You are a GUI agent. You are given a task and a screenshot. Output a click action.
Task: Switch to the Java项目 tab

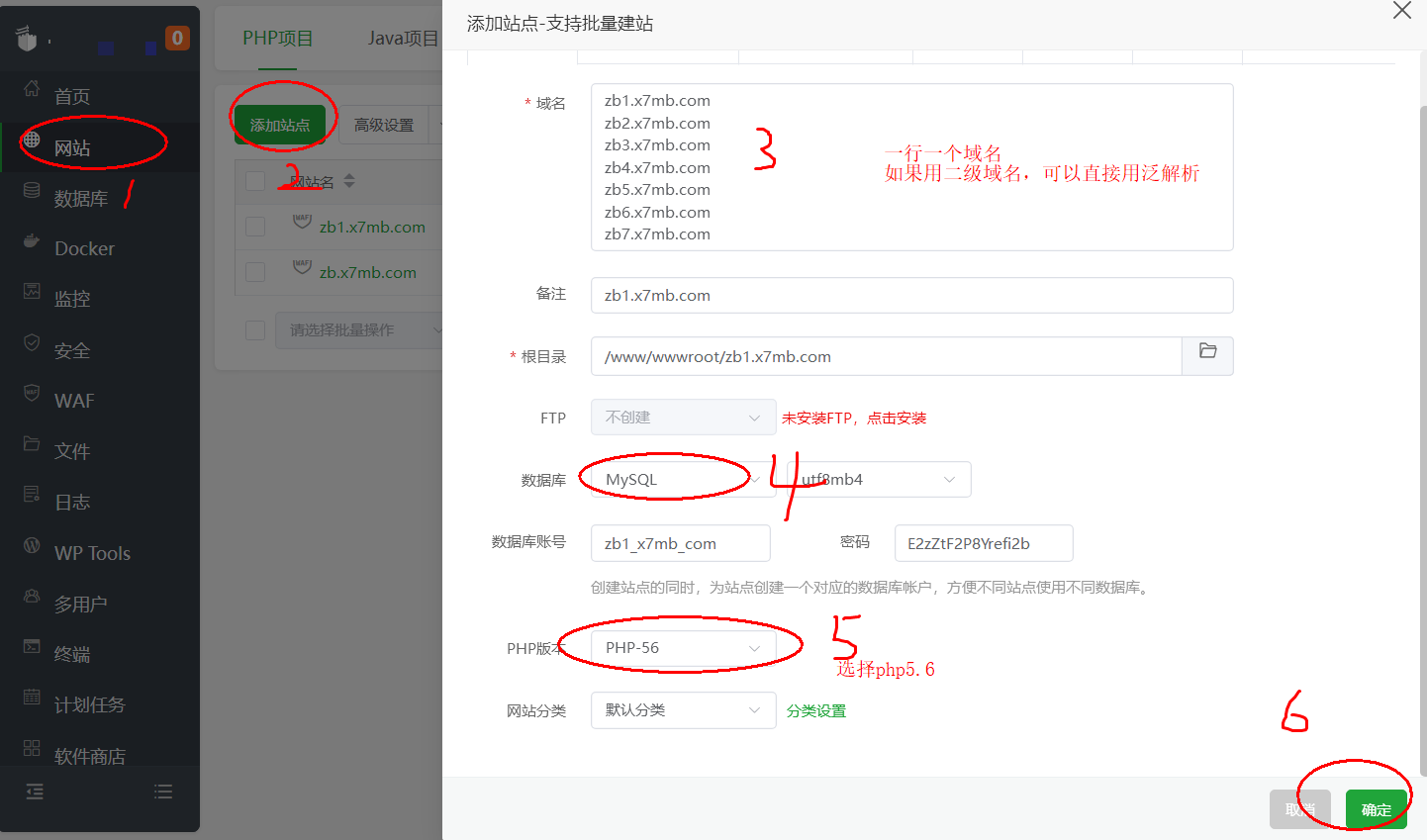click(402, 39)
